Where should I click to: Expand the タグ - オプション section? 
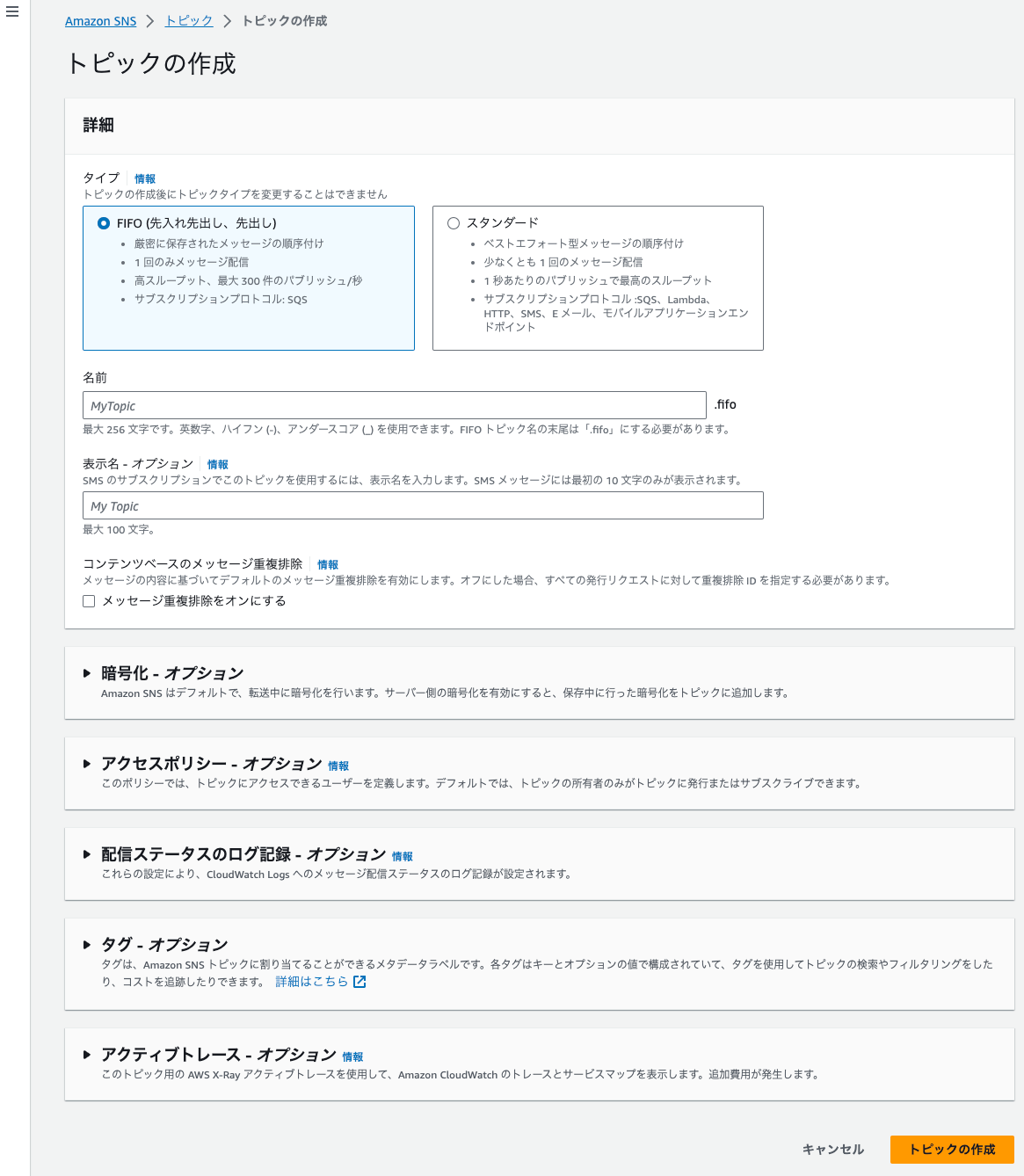click(x=87, y=945)
